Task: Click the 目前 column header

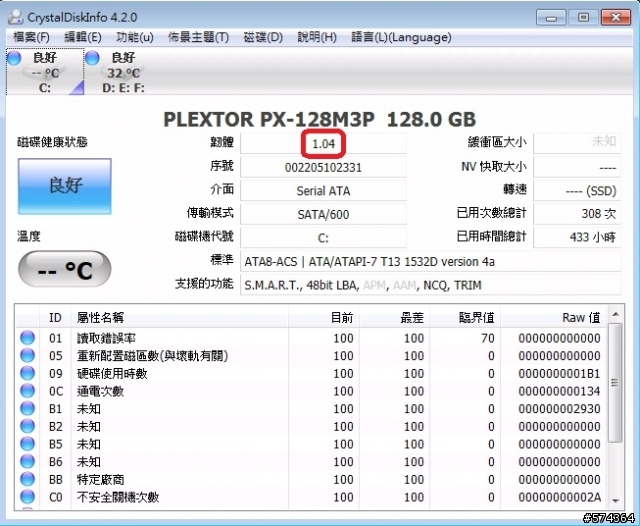Action: tap(324, 317)
